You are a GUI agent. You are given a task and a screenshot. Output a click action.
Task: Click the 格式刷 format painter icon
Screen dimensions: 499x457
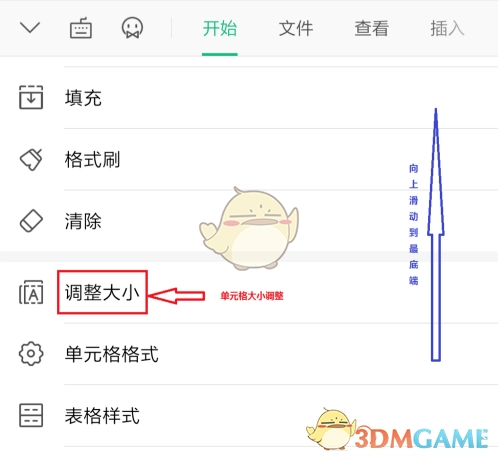tap(31, 159)
